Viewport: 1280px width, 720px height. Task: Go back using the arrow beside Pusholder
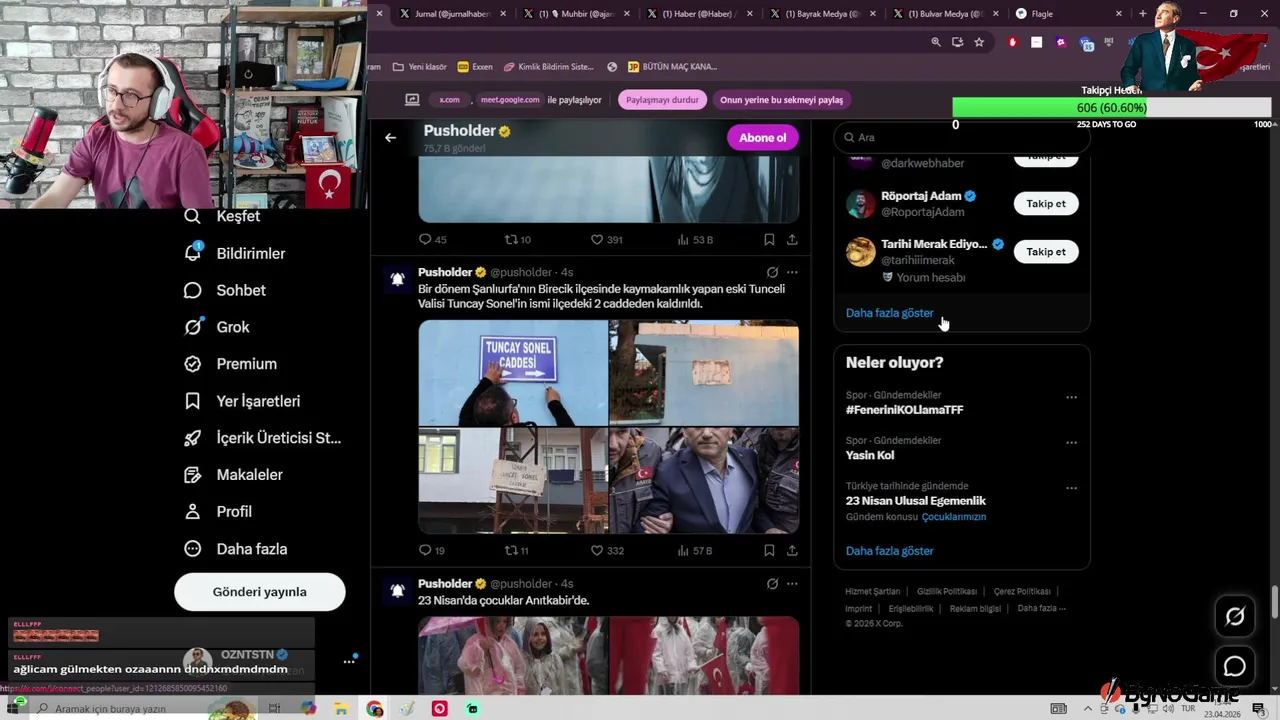[390, 137]
